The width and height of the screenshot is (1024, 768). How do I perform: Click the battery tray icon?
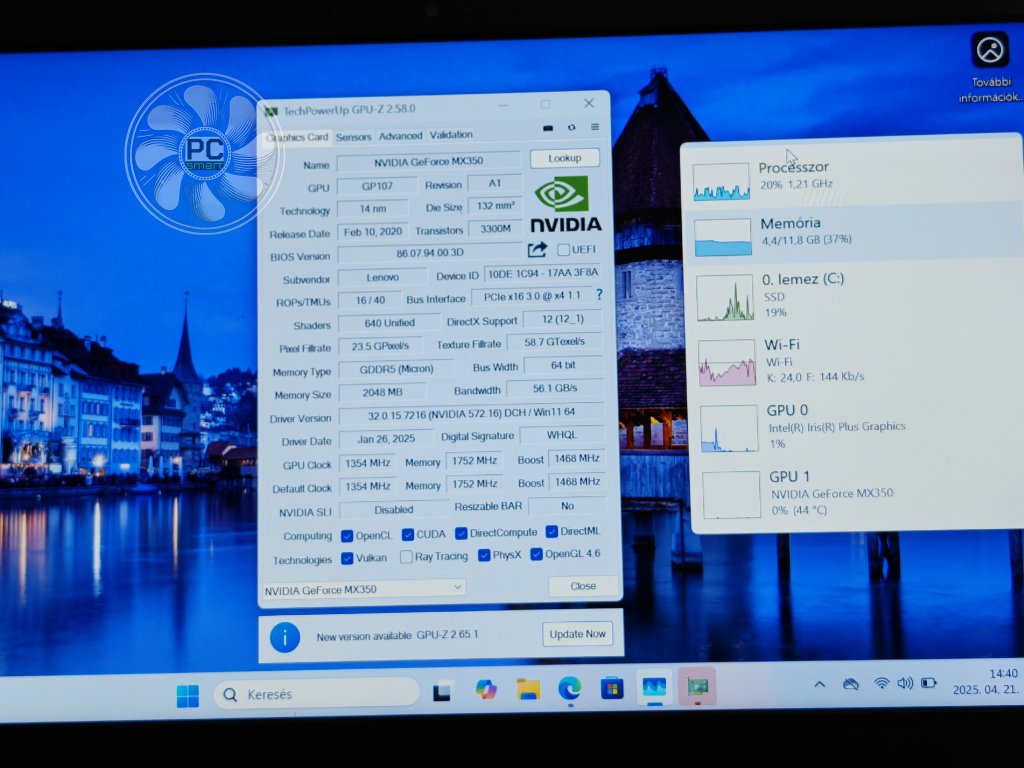[929, 683]
